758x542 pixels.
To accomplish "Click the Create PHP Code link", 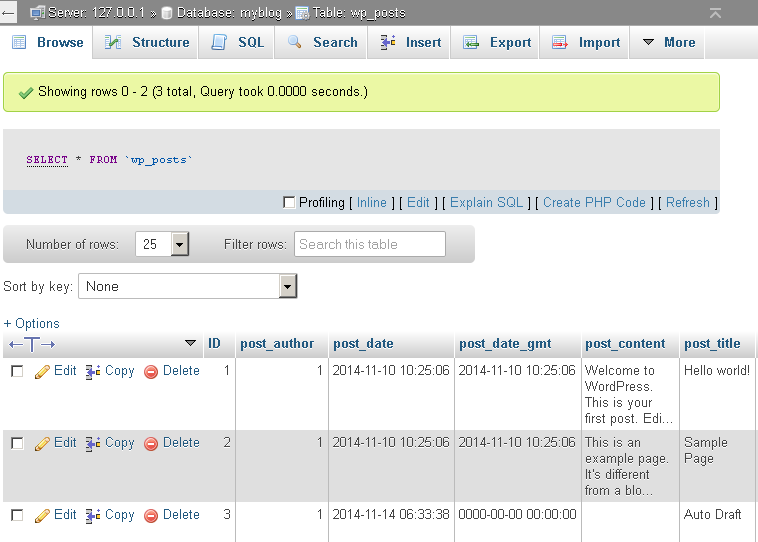I will point(594,203).
